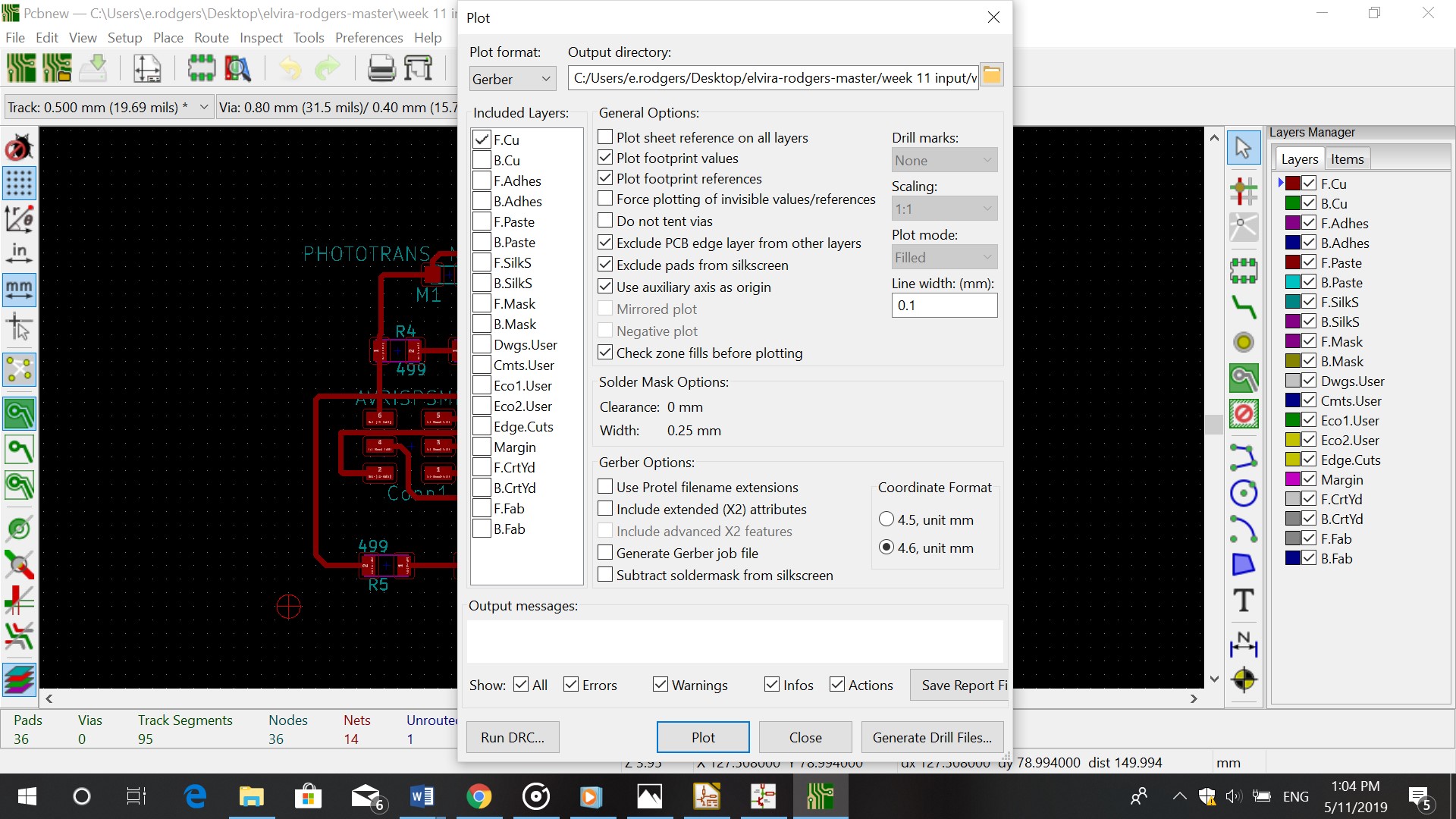Click the Edge.Cuts yellow color swatch
This screenshot has width=1456, height=819.
pos(1292,460)
